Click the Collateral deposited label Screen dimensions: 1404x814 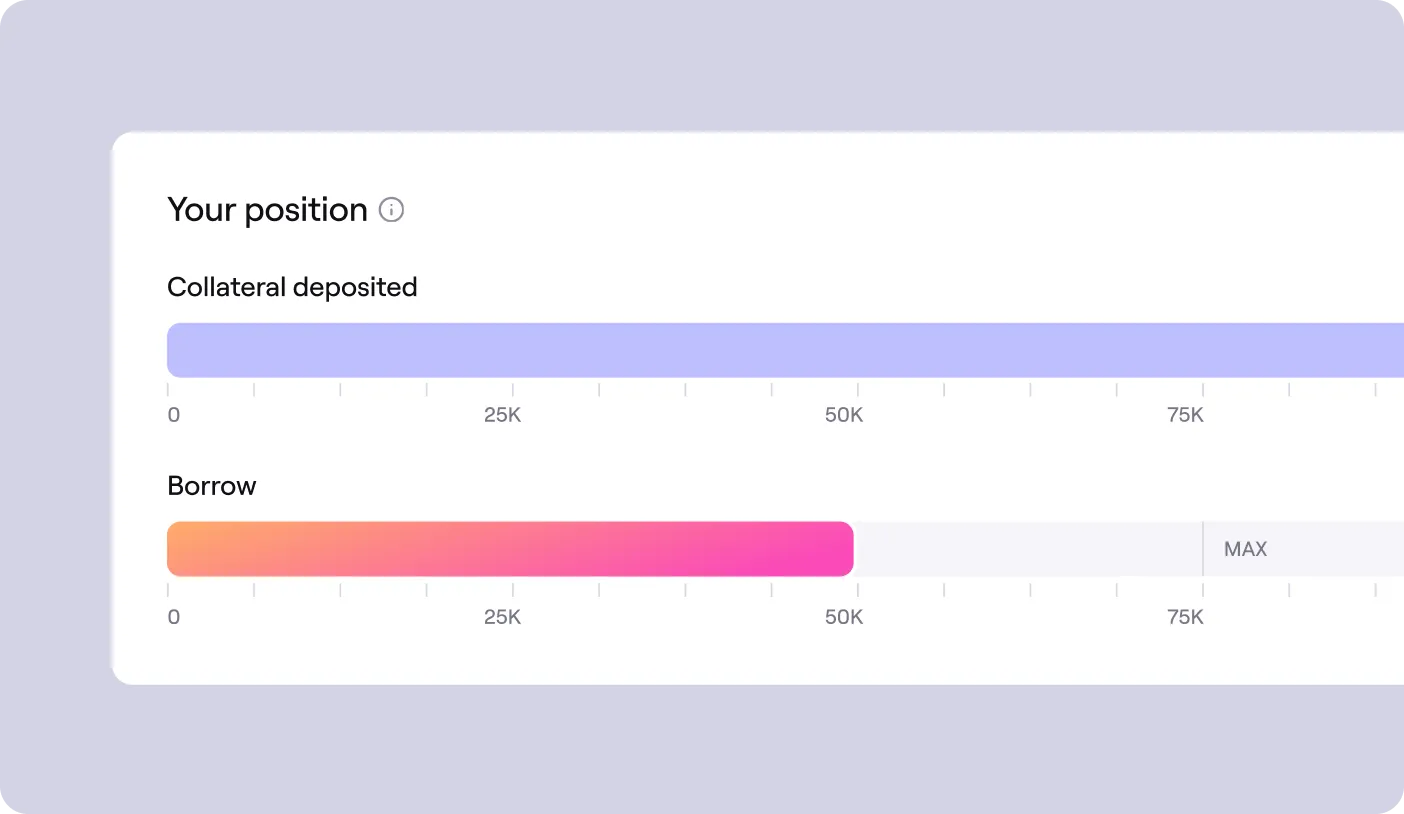pyautogui.click(x=292, y=287)
